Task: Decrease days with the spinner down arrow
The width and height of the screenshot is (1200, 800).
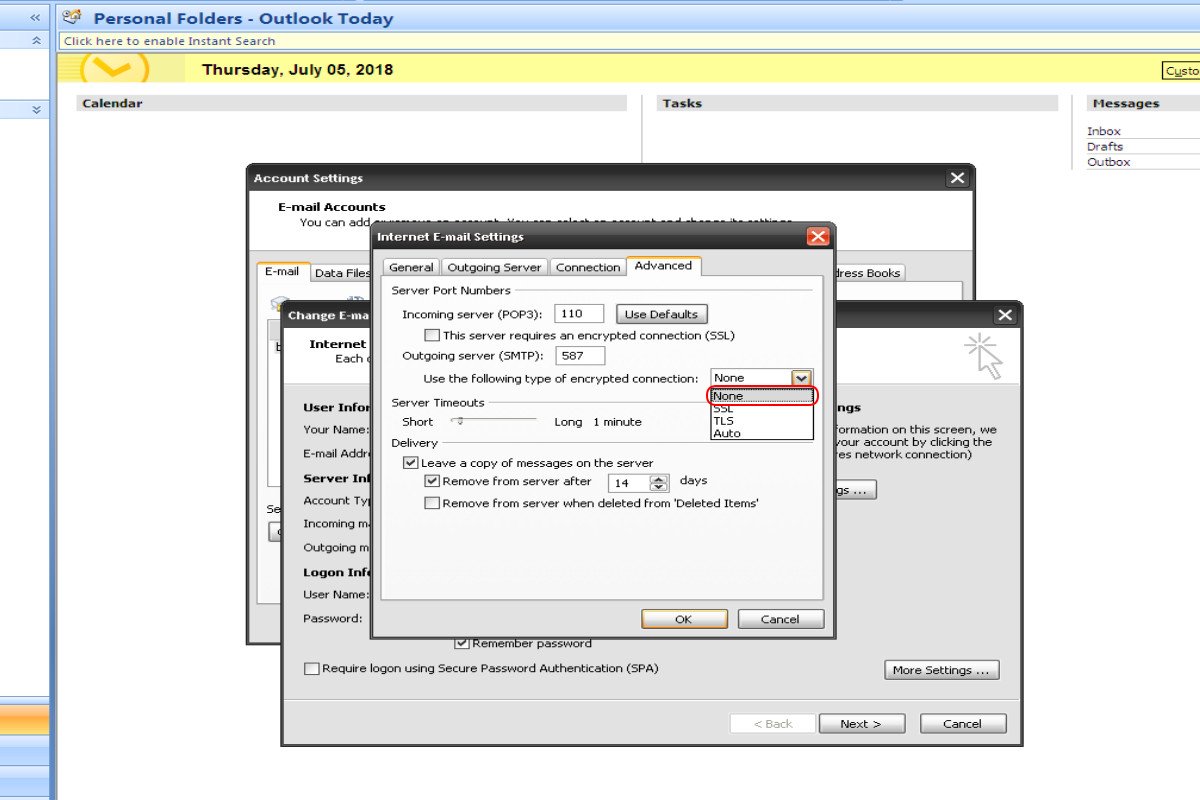Action: tap(659, 488)
